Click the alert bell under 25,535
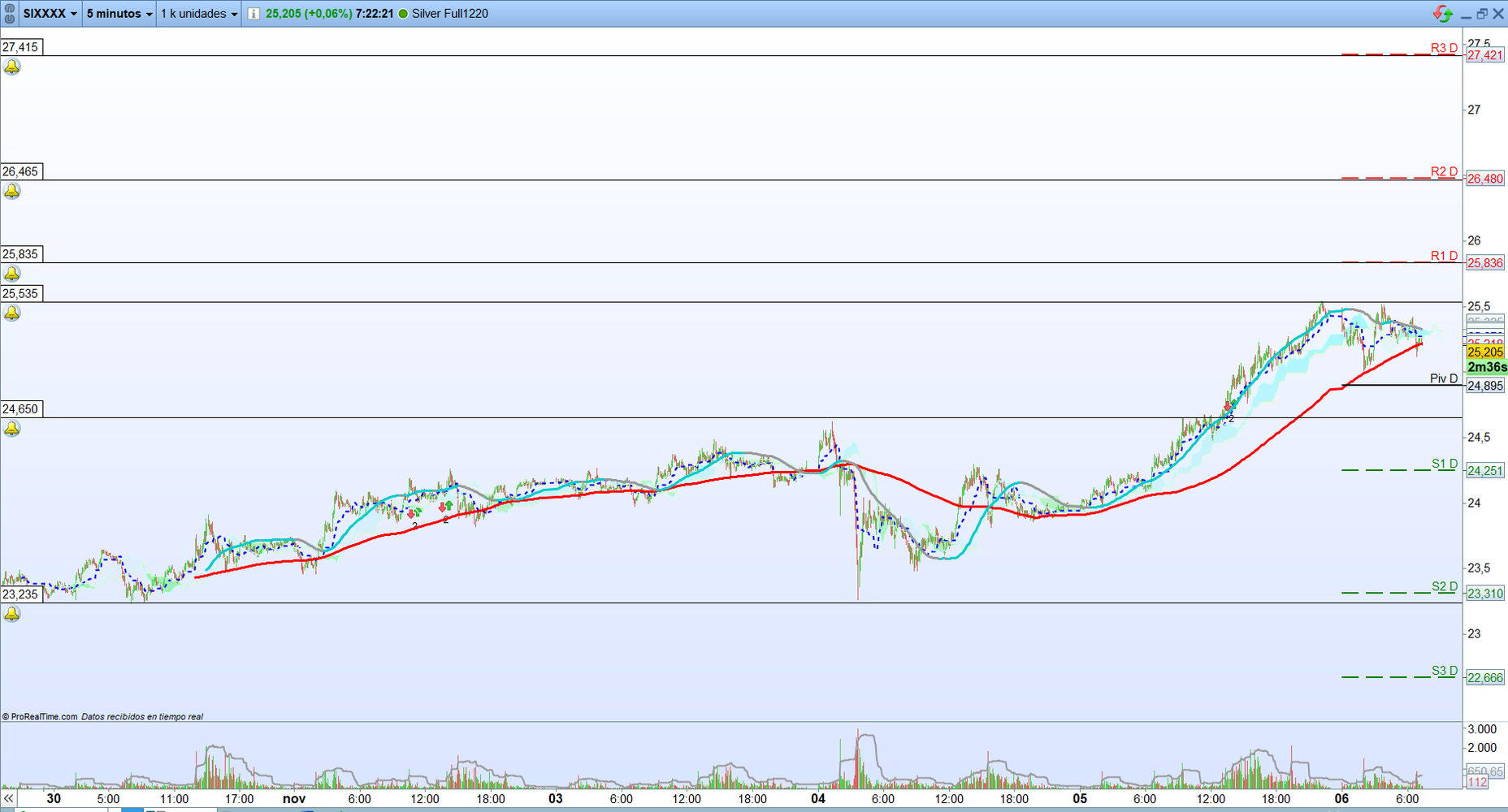The width and height of the screenshot is (1508, 812). 11,313
